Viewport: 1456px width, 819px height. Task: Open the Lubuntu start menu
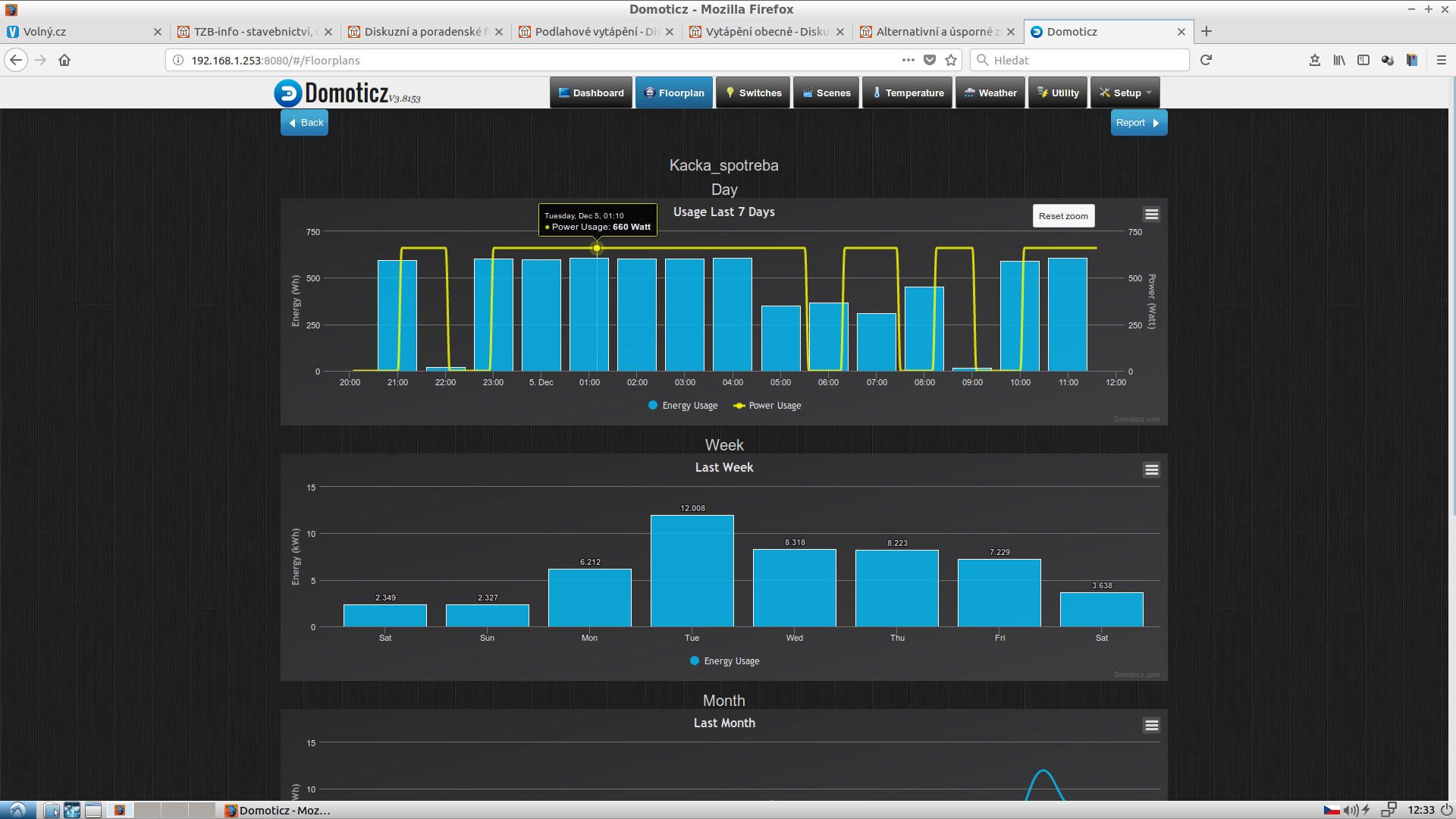pyautogui.click(x=17, y=810)
